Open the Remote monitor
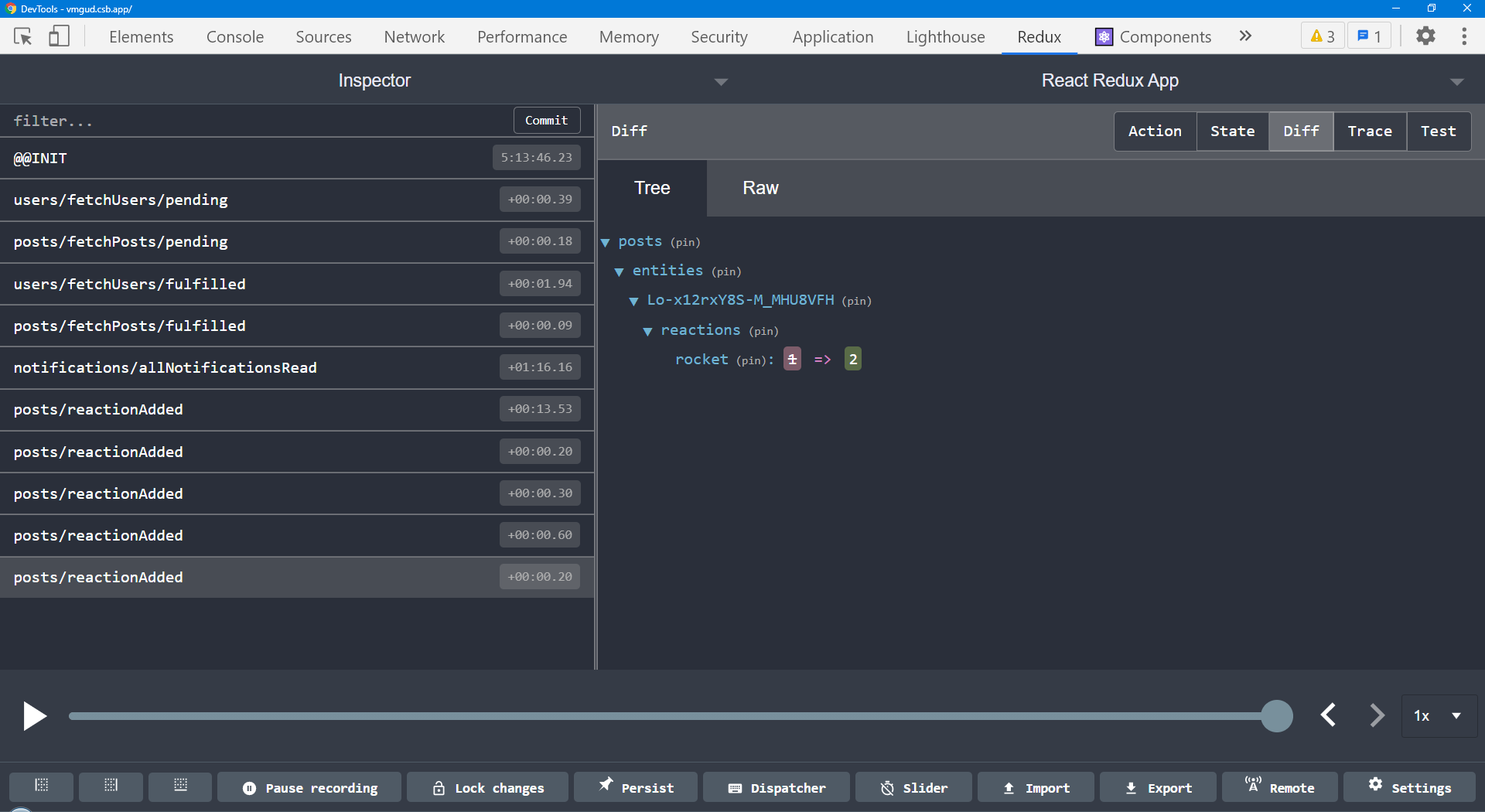This screenshot has width=1485, height=812. point(1280,787)
